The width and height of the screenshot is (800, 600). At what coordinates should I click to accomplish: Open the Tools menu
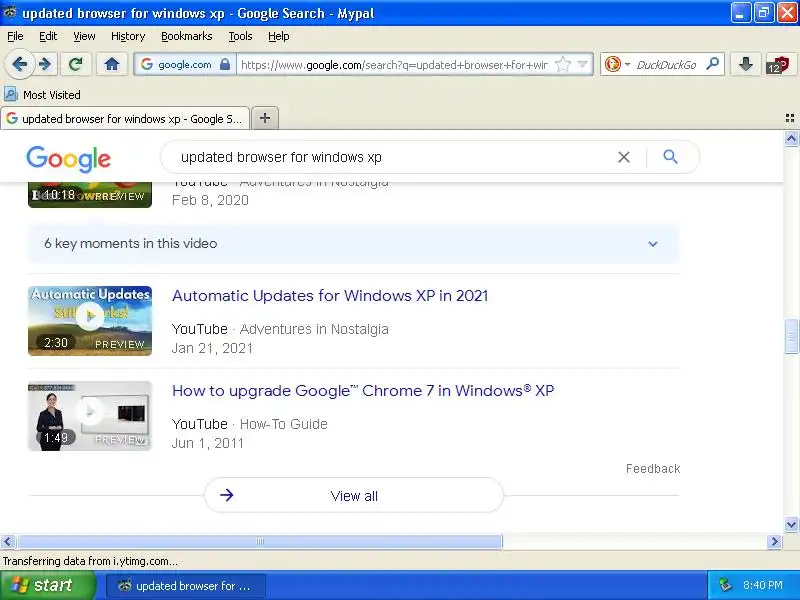[x=240, y=36]
